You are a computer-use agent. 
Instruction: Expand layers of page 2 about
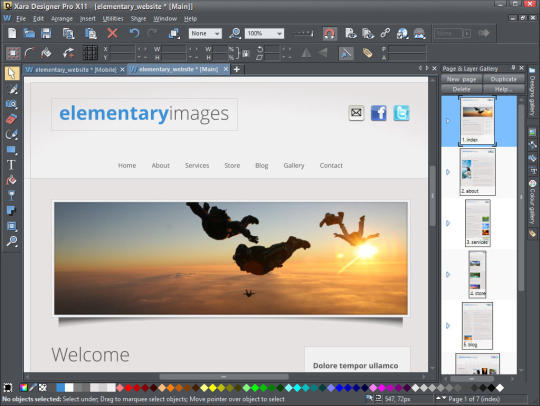coord(448,172)
